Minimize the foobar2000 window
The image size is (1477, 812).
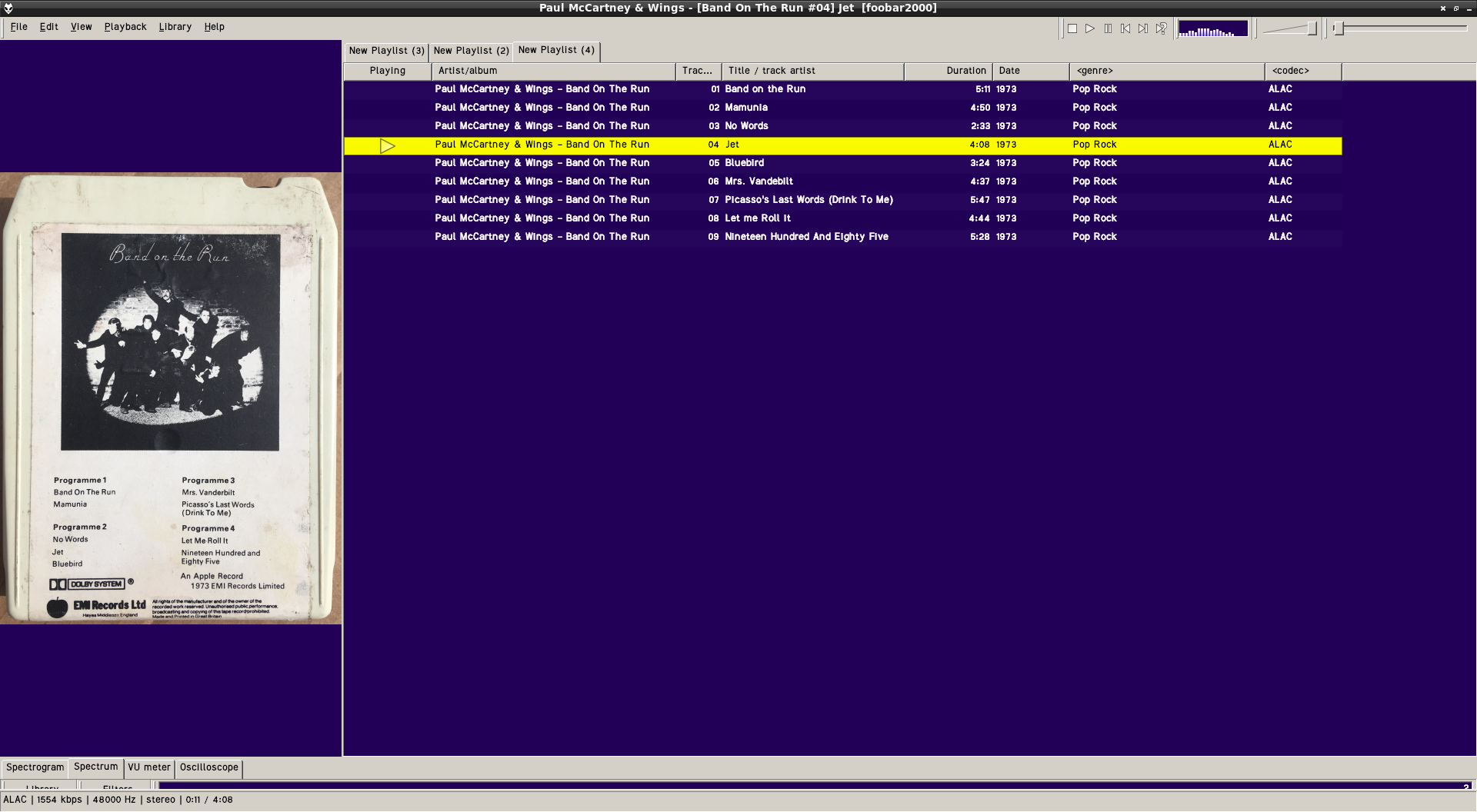click(x=1469, y=8)
